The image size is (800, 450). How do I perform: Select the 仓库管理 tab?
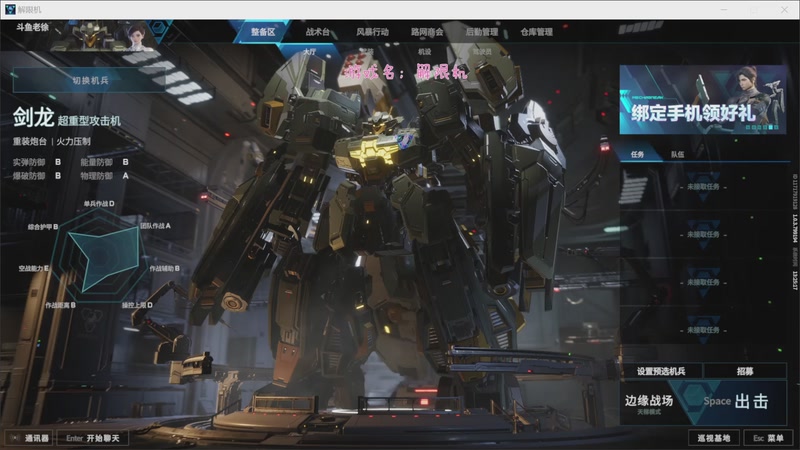536,32
